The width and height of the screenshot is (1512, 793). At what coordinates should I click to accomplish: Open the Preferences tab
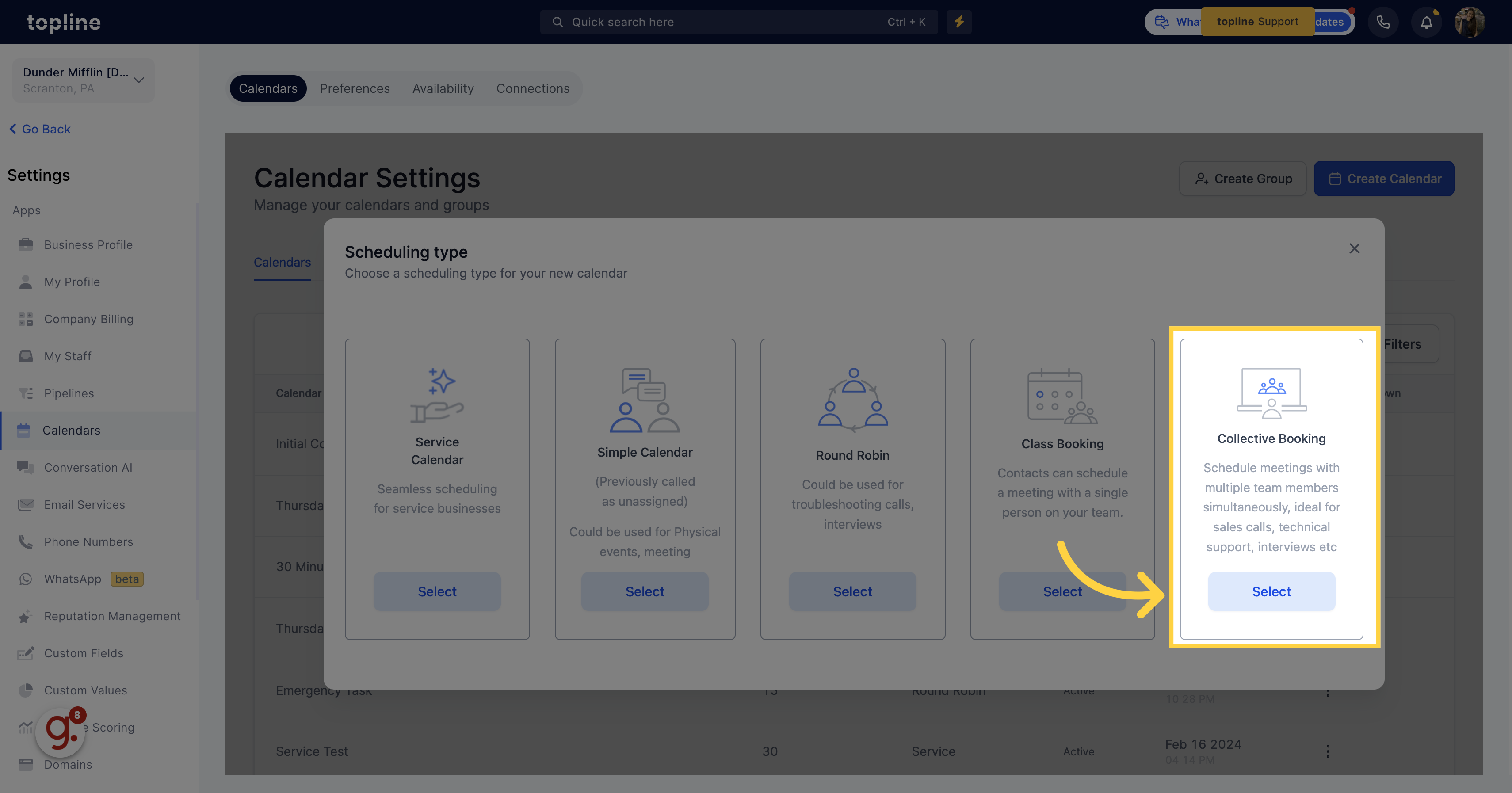tap(354, 88)
